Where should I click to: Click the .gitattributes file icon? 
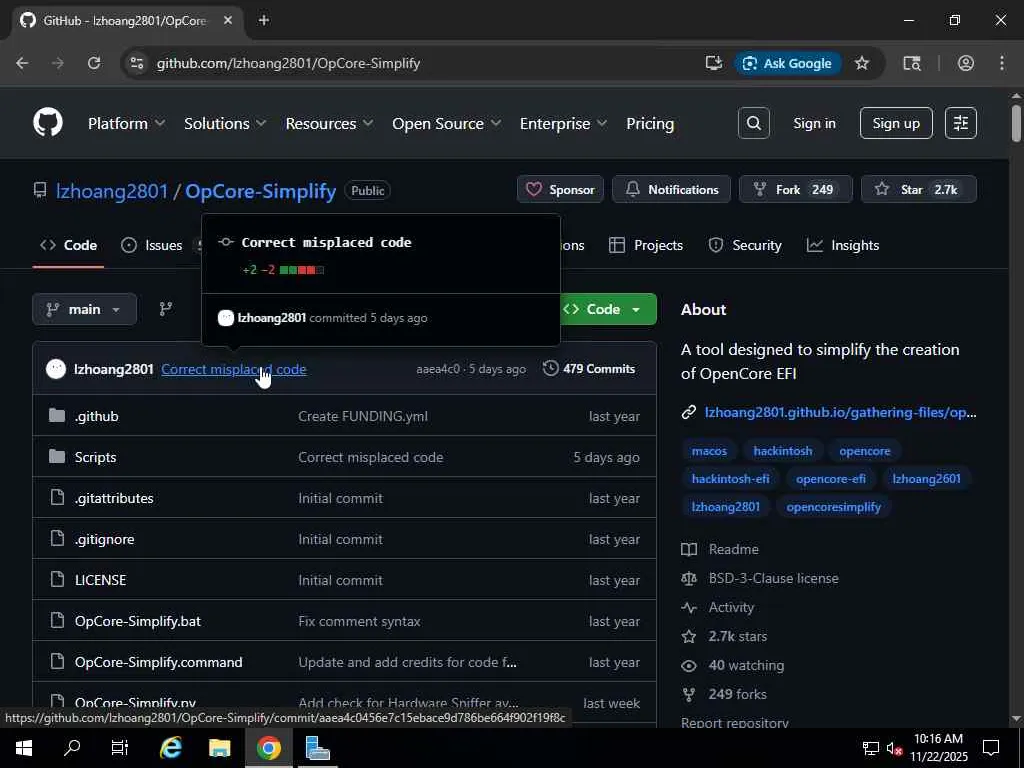(57, 498)
